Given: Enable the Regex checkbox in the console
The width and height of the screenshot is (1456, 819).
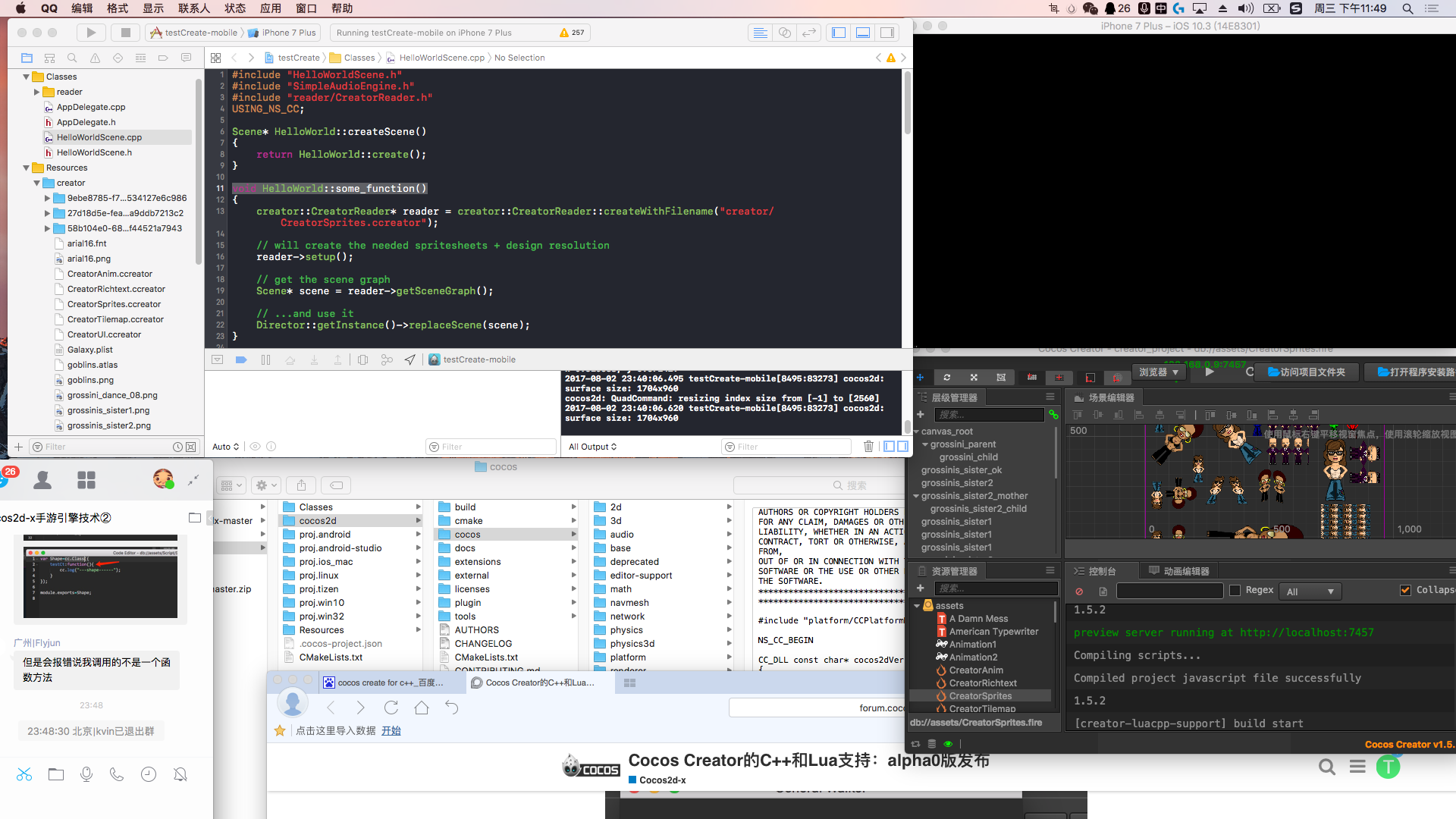Looking at the screenshot, I should tap(1235, 591).
